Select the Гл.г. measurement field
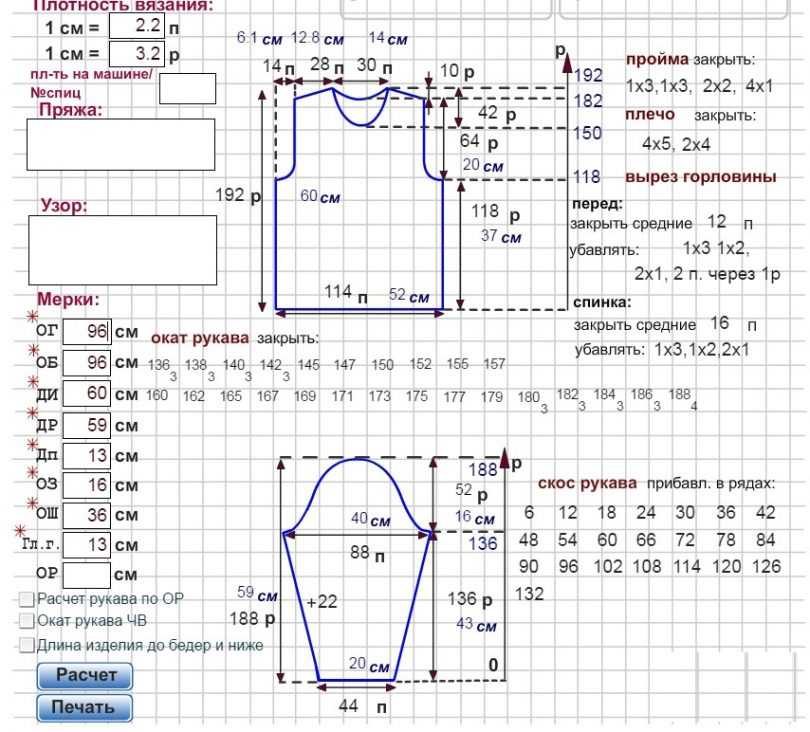The height and width of the screenshot is (732, 810). coord(86,545)
